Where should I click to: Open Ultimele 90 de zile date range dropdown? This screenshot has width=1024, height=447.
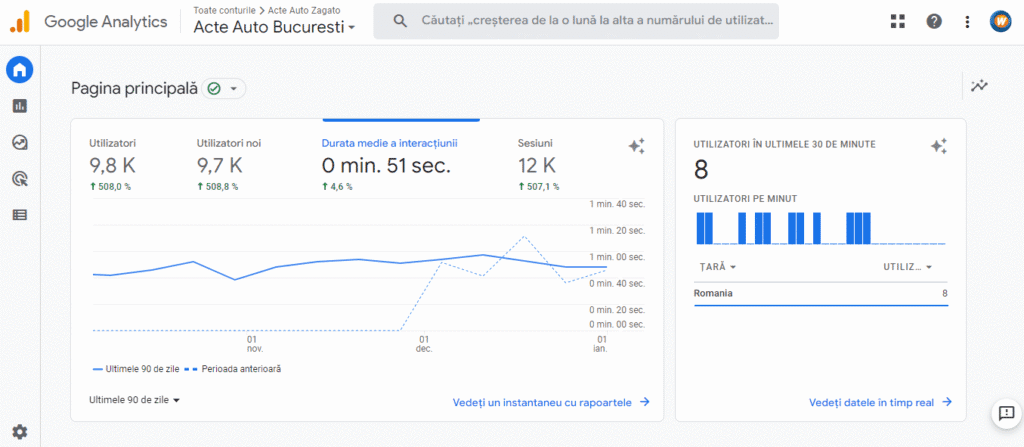coord(135,400)
